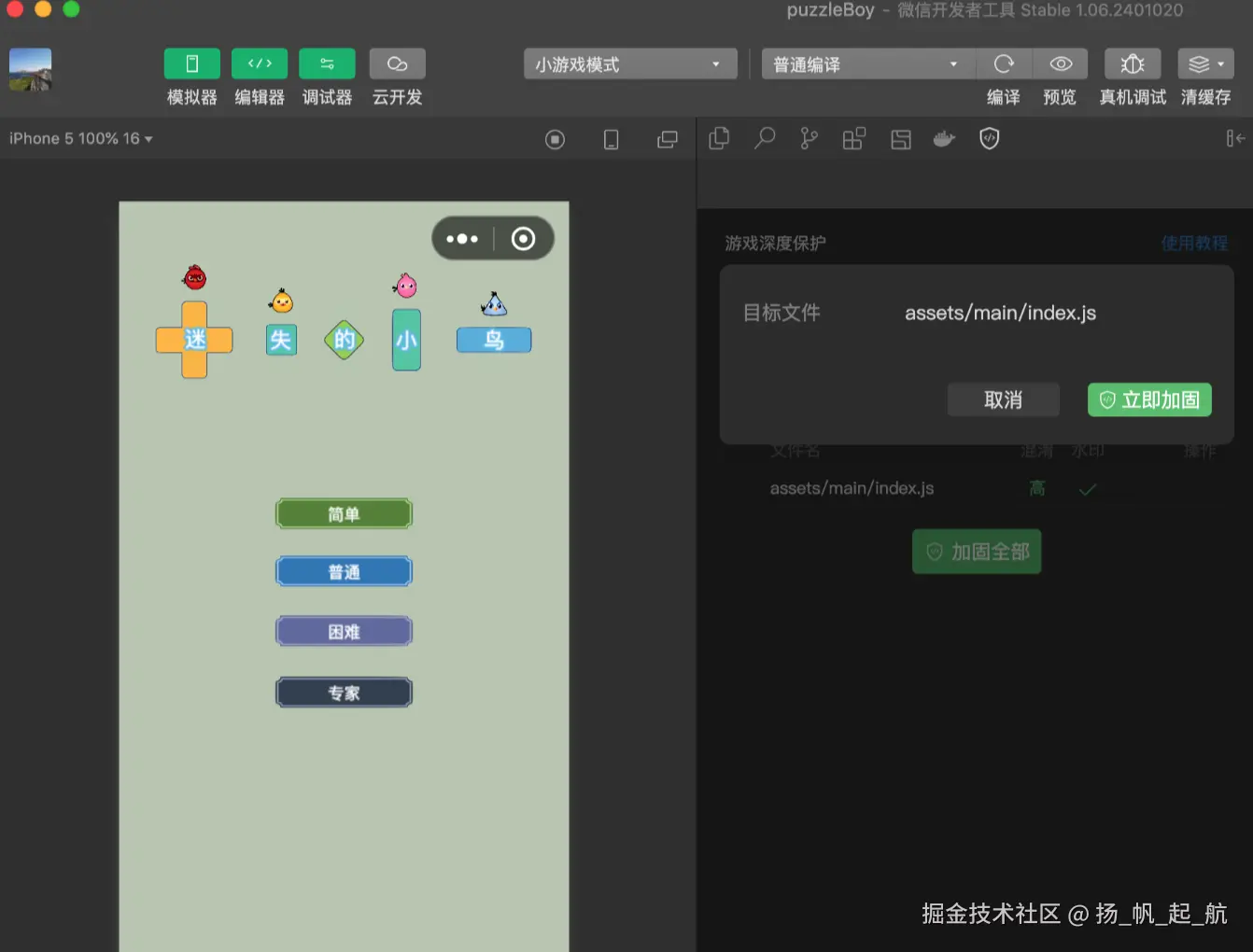Image resolution: width=1253 pixels, height=952 pixels.
Task: Click the blue triangle bird character
Action: (493, 303)
